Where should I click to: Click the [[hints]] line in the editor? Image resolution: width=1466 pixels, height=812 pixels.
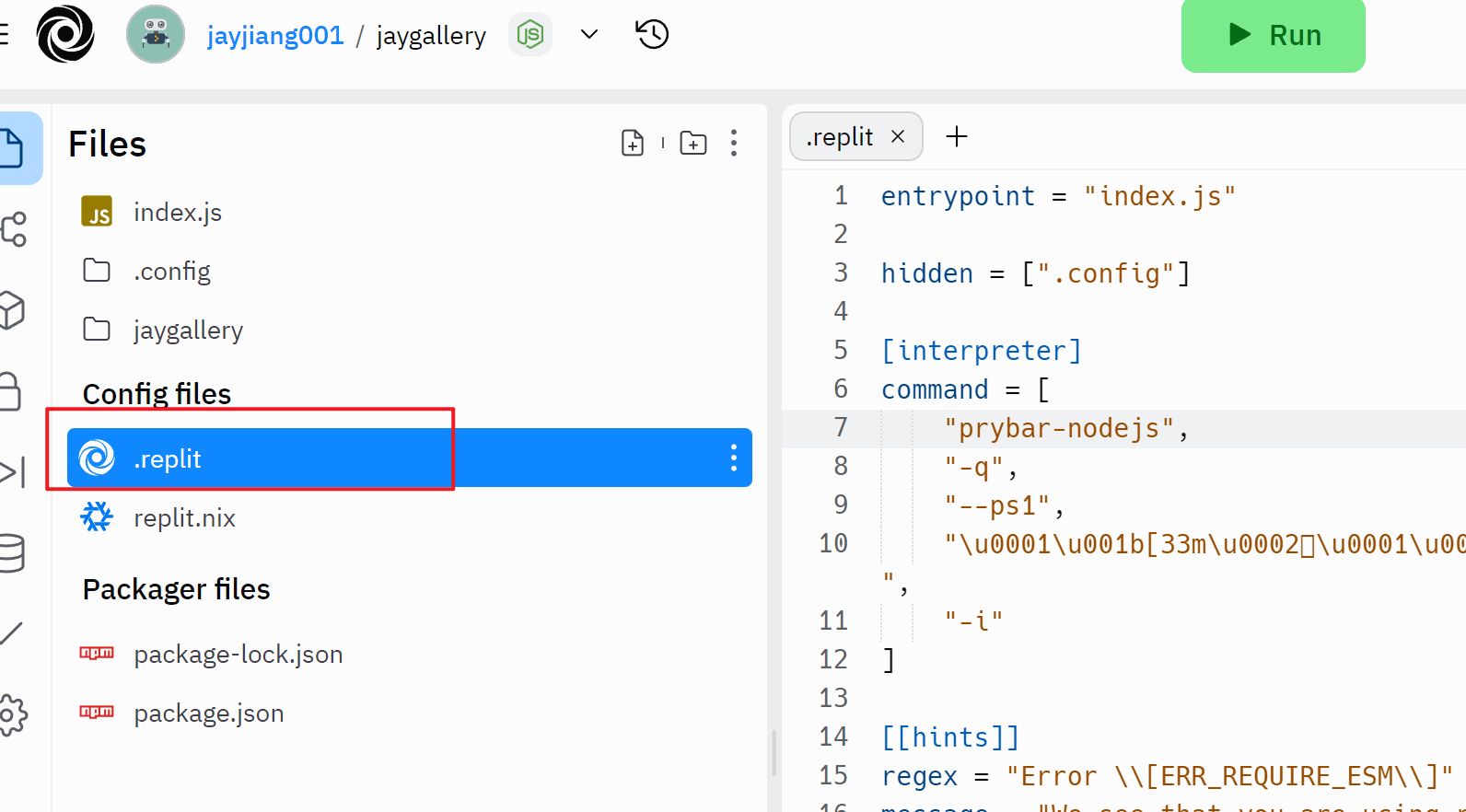[x=950, y=737]
